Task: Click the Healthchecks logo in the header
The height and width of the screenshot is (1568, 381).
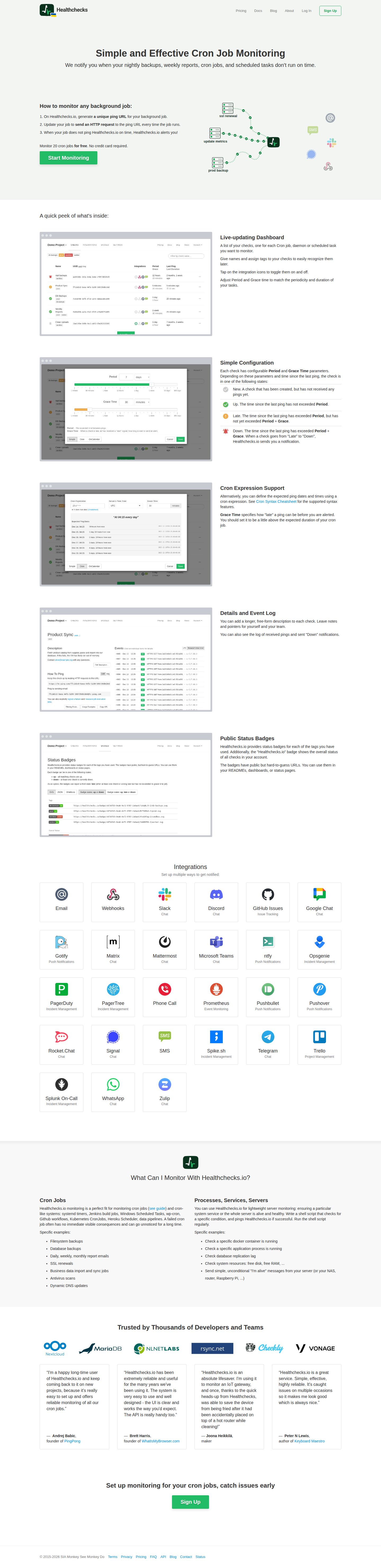Action: tap(63, 10)
